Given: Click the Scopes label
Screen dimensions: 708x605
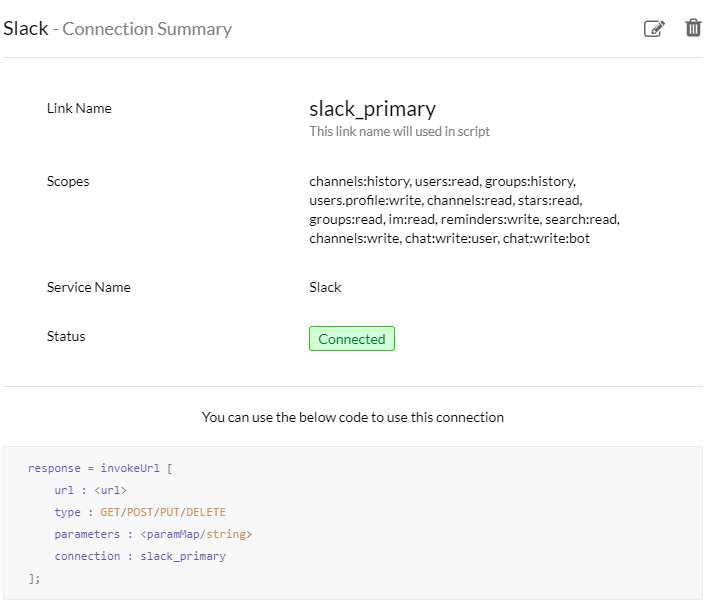Looking at the screenshot, I should click(x=68, y=182).
